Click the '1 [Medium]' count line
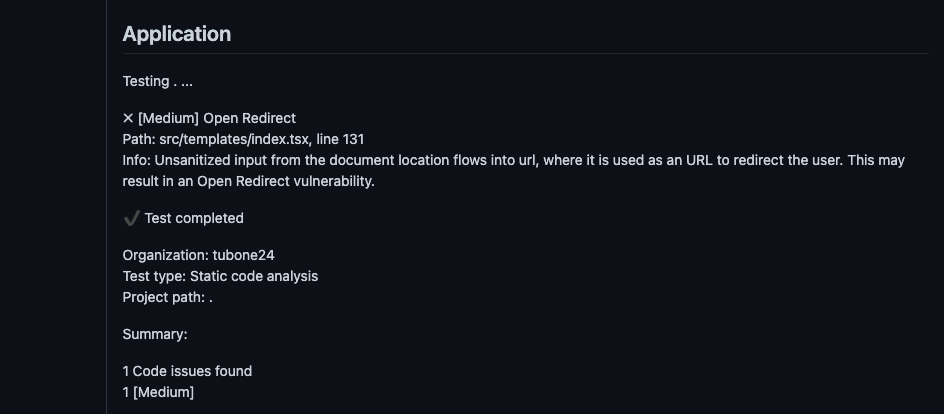Screen dimensions: 944x414 click(158, 392)
